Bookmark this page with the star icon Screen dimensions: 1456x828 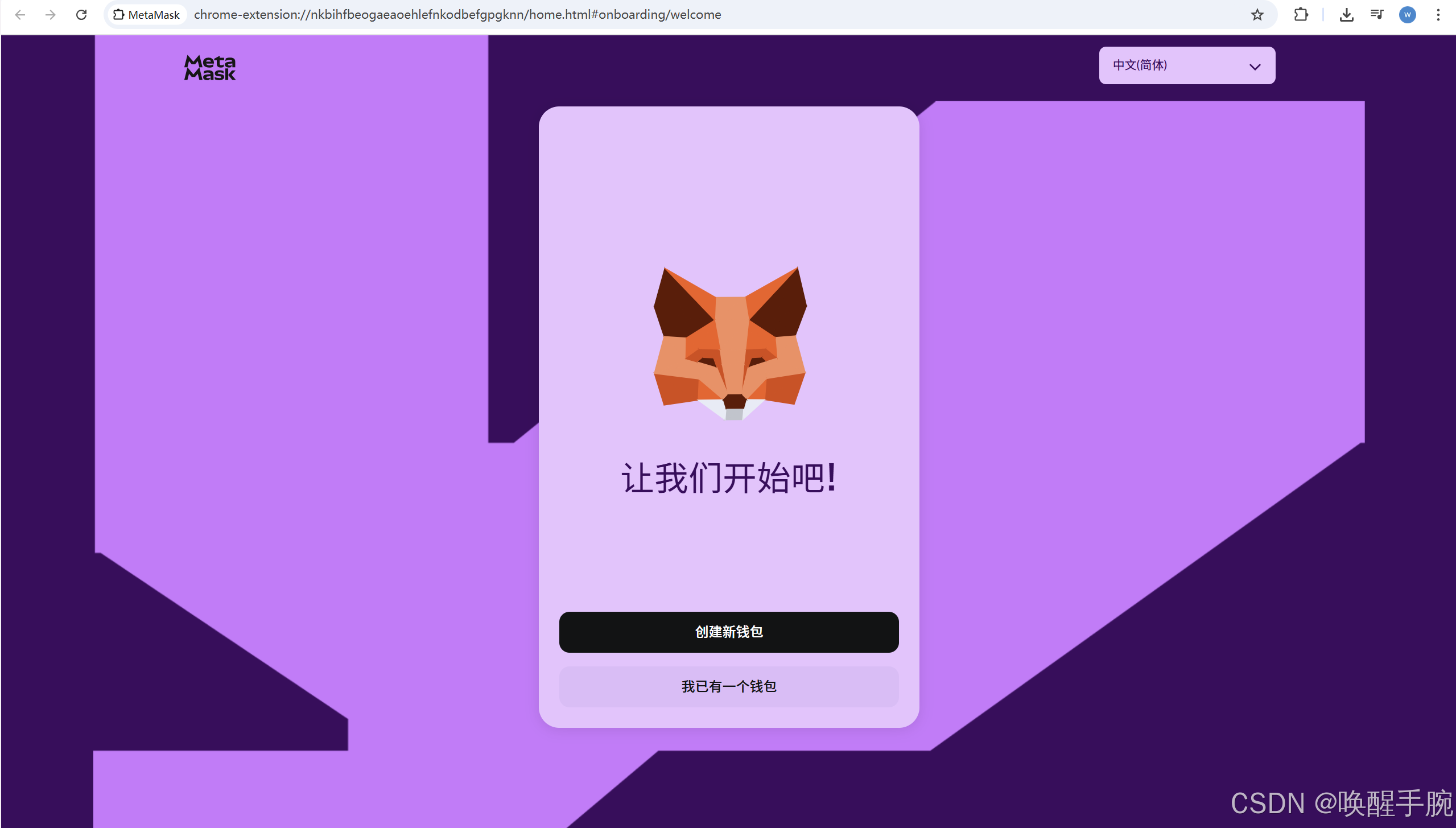point(1257,15)
